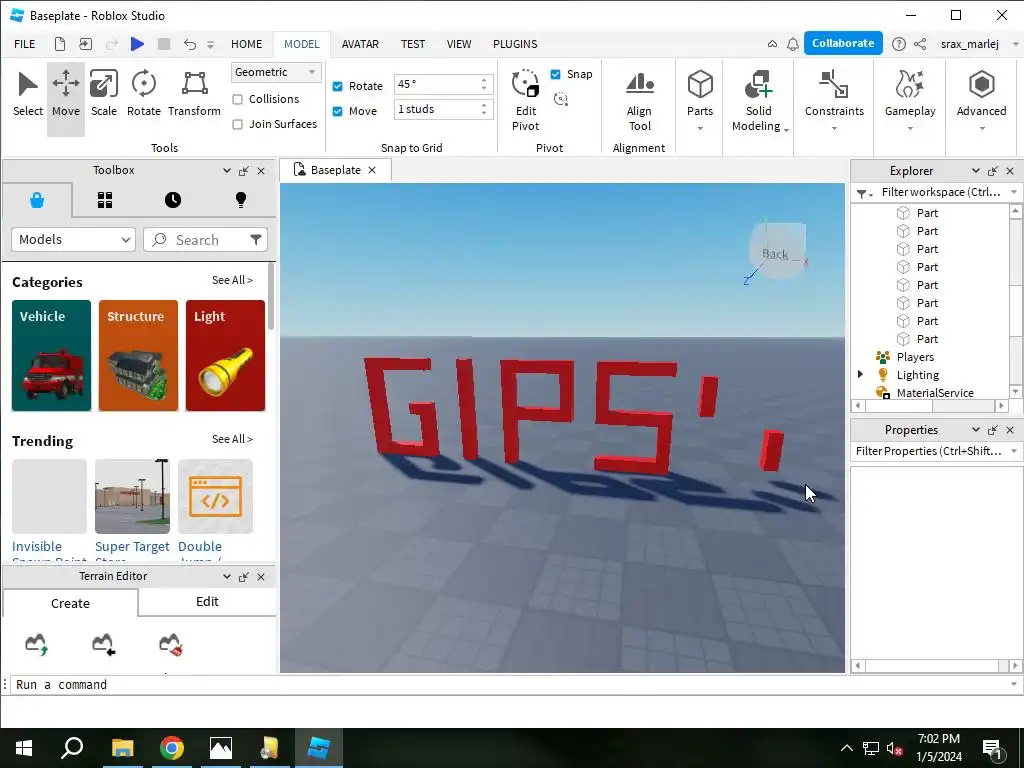Open the Models category dropdown
Image resolution: width=1024 pixels, height=768 pixels.
[x=73, y=240]
